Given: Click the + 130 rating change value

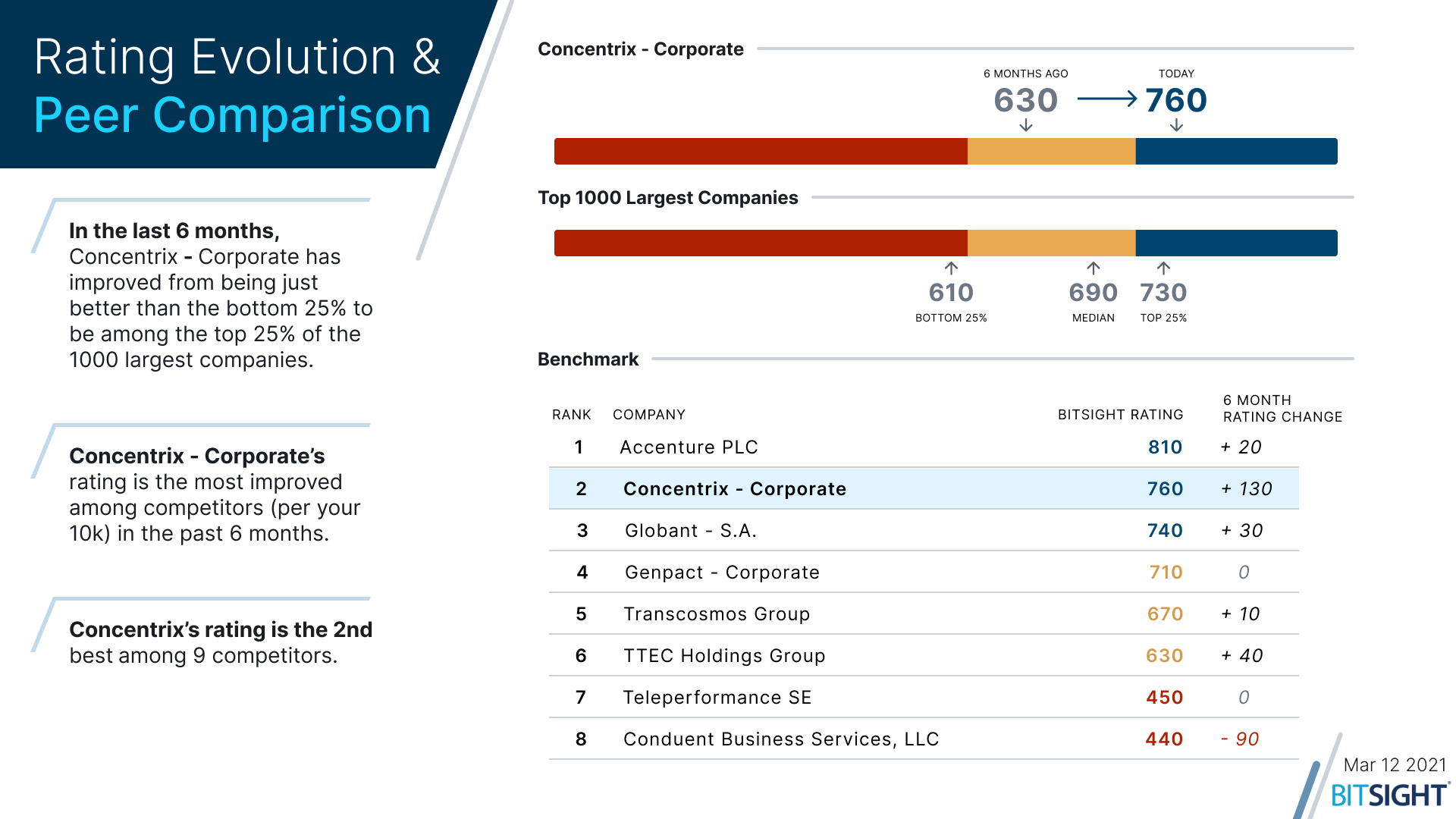Looking at the screenshot, I should 1247,489.
